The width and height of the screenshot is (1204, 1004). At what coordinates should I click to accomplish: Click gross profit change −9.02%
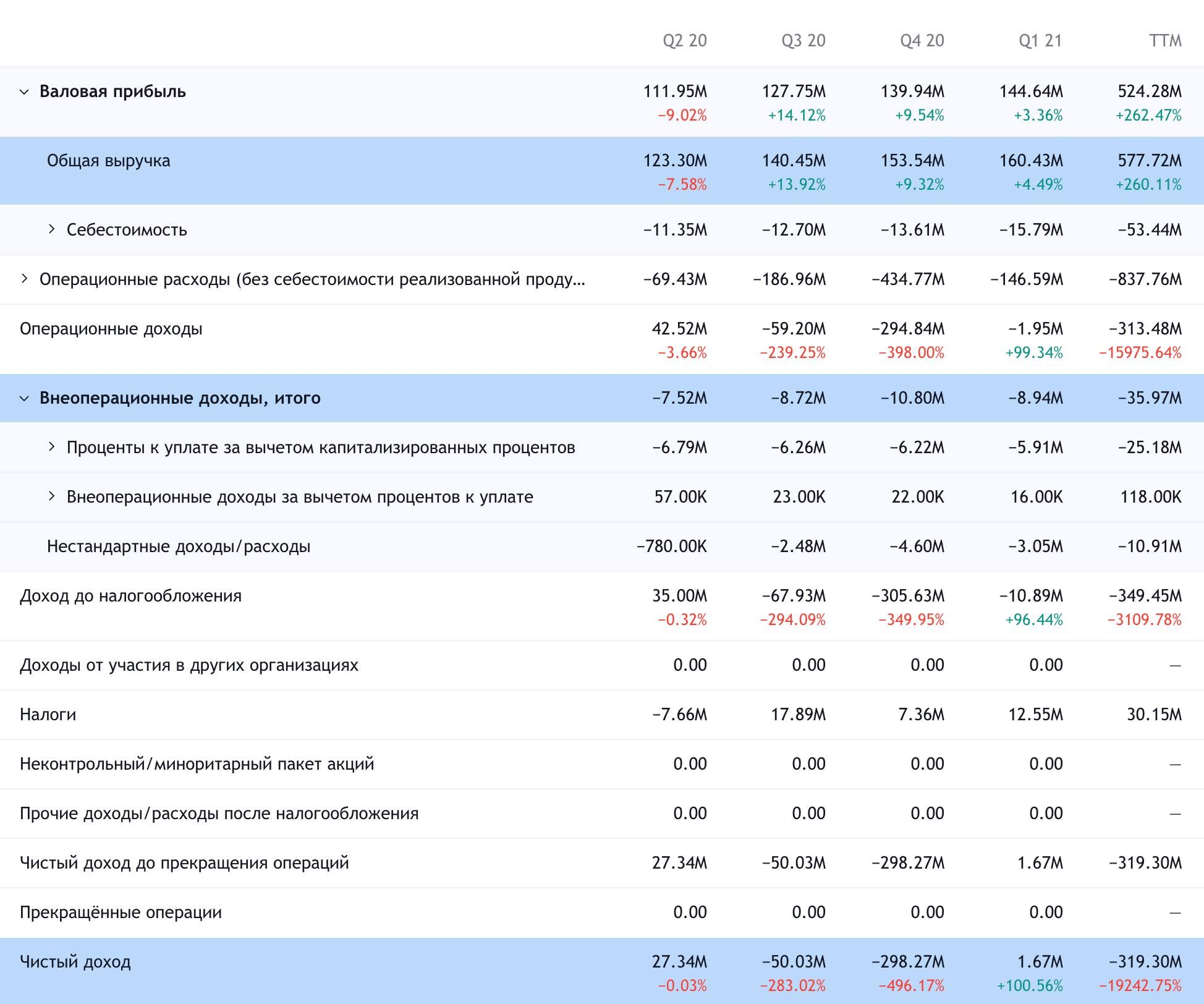pos(682,115)
